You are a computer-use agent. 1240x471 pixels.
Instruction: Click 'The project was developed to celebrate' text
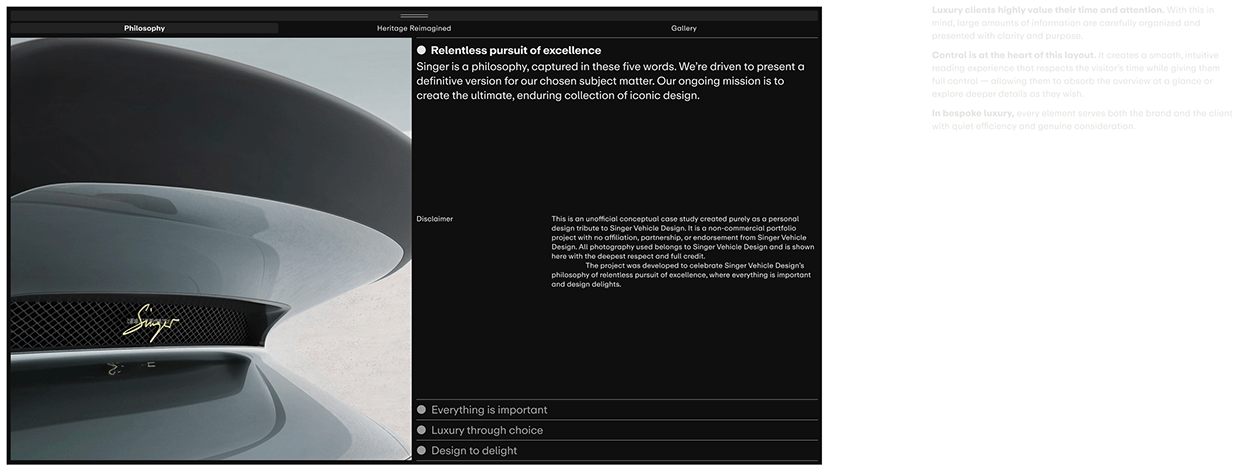(x=681, y=275)
